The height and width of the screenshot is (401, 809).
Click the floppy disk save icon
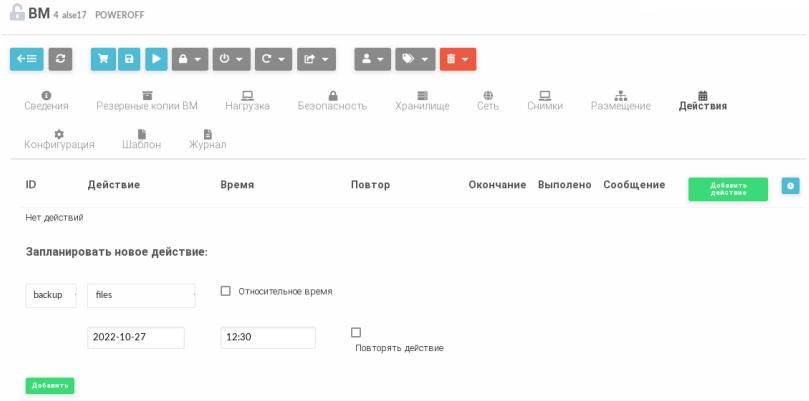tap(129, 60)
